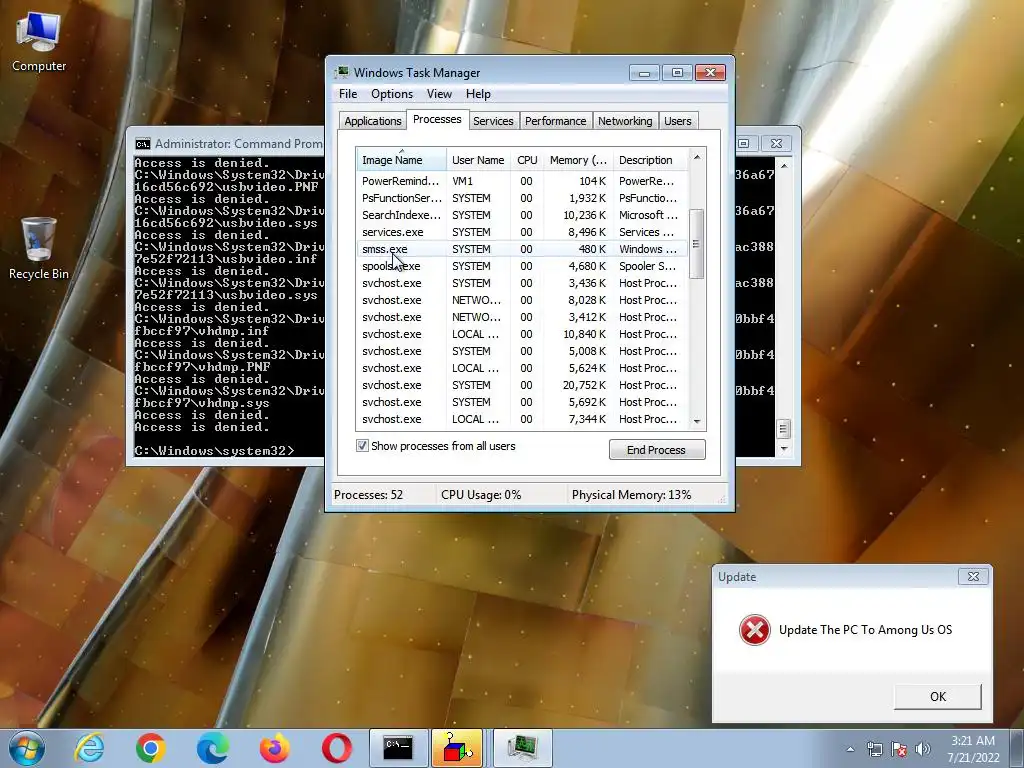The image size is (1024, 768).
Task: Maximize the Command Prompt window
Action: coord(746,143)
